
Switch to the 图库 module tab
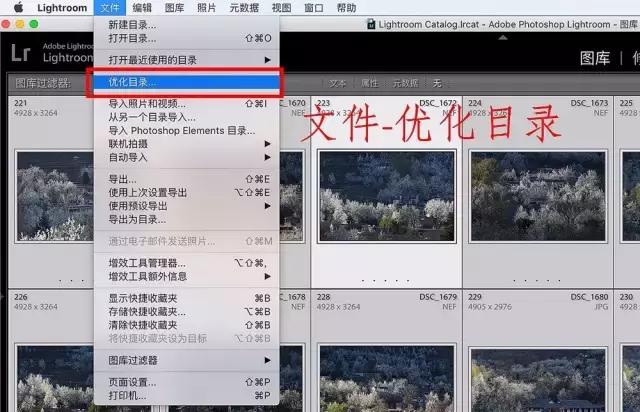pos(595,58)
